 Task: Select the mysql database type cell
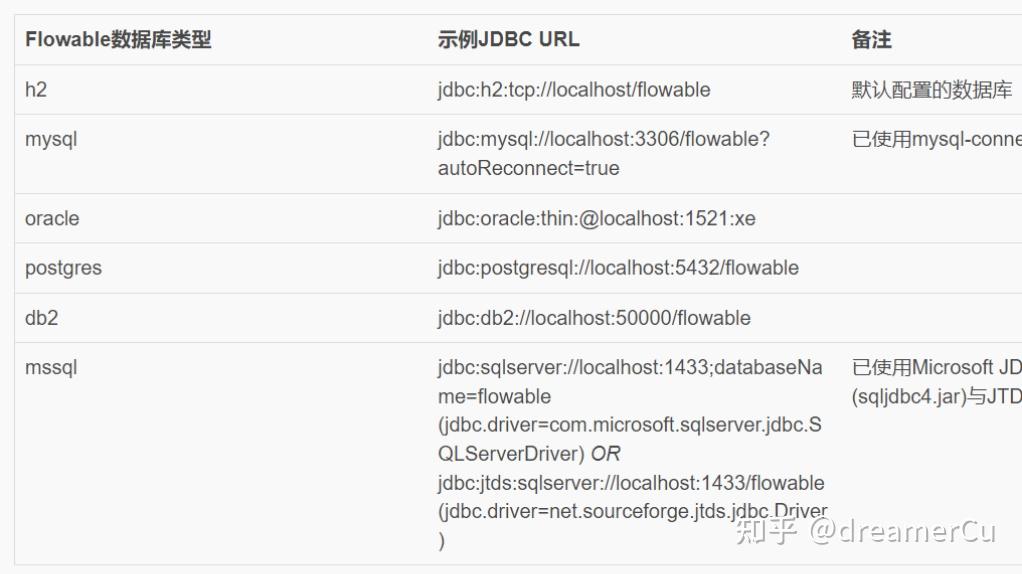(x=51, y=140)
